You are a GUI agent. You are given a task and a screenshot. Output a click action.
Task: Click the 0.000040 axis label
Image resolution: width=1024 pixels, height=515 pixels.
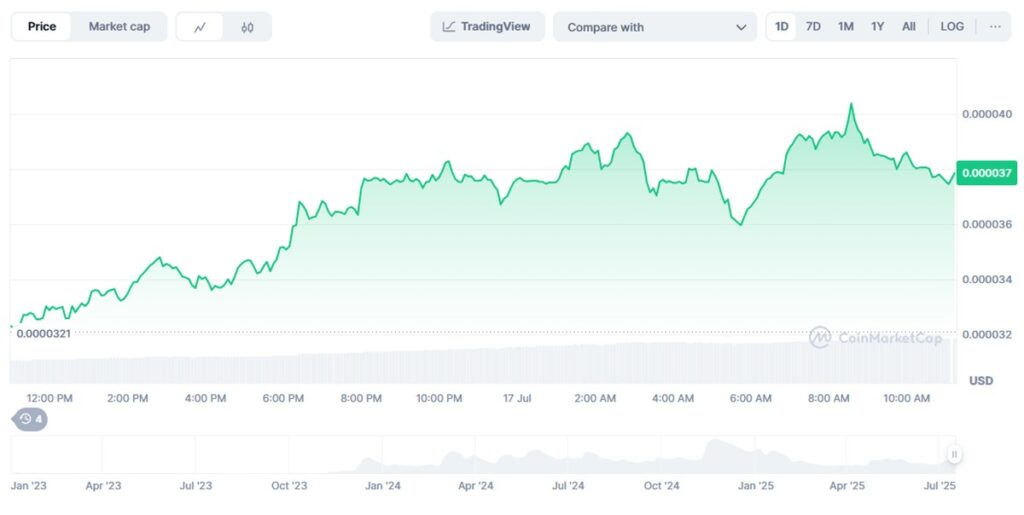point(987,114)
